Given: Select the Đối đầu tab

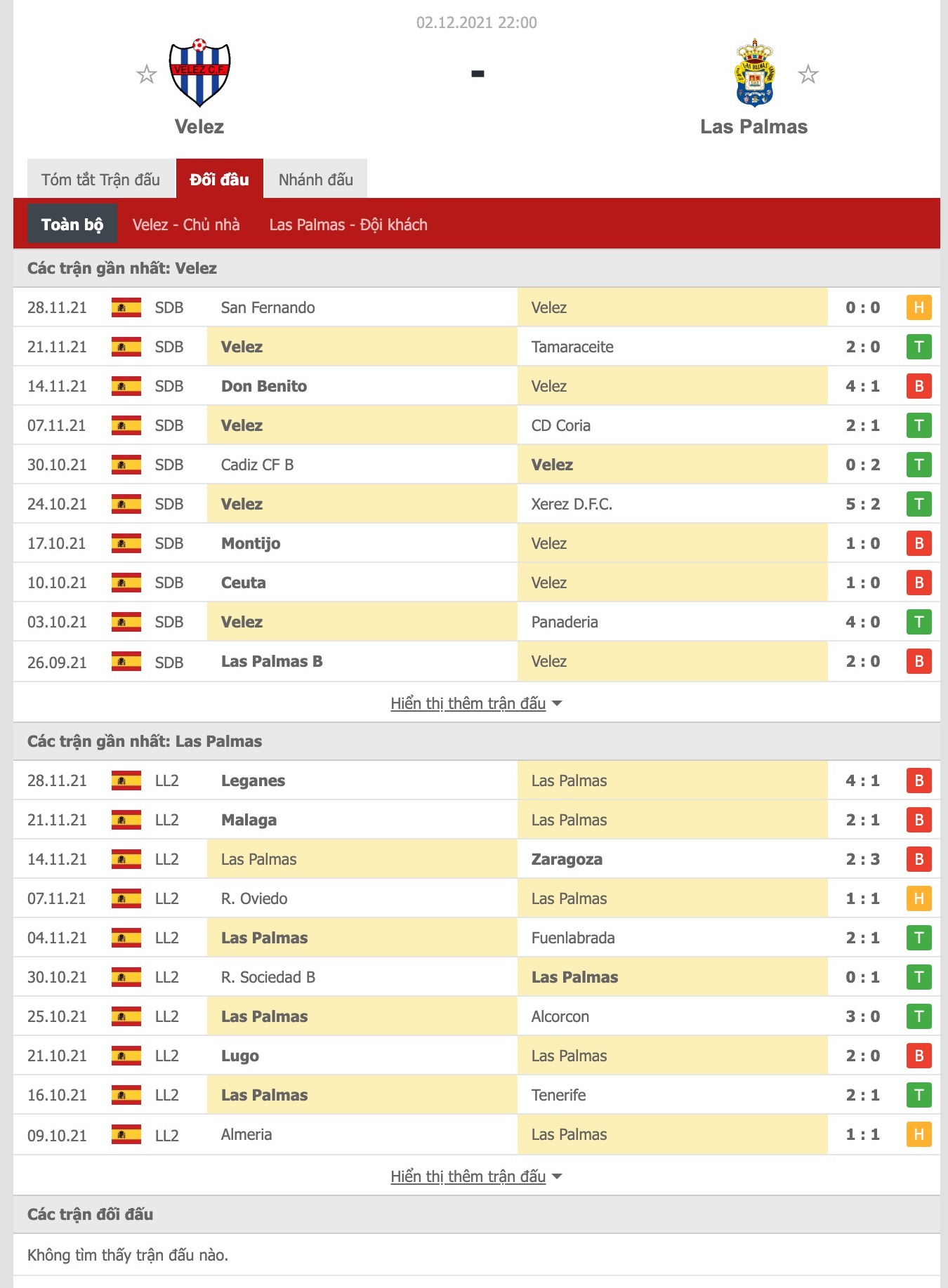Looking at the screenshot, I should [219, 180].
